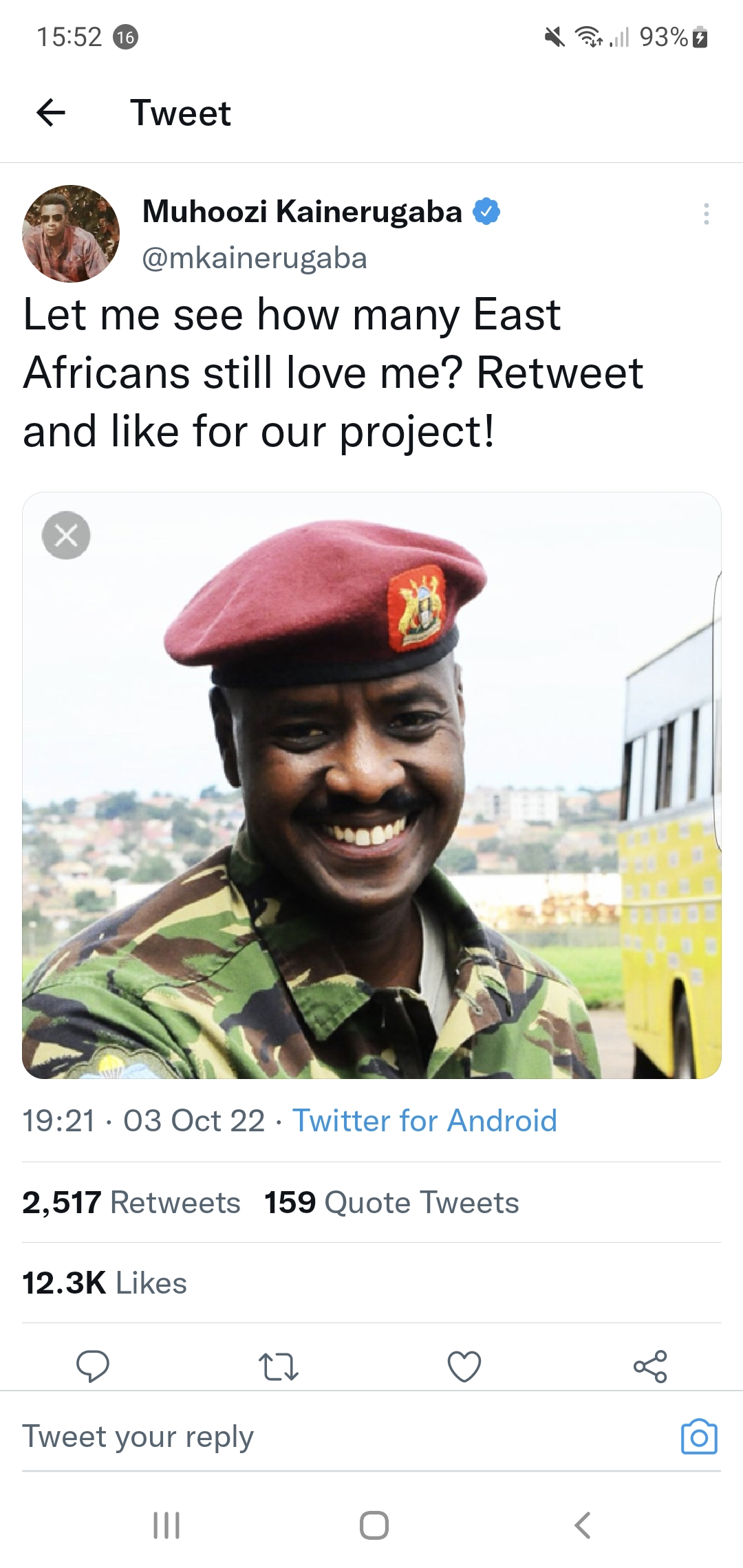Viewport: 743px width, 1568px height.
Task: Open Android recent apps button
Action: click(x=166, y=1525)
